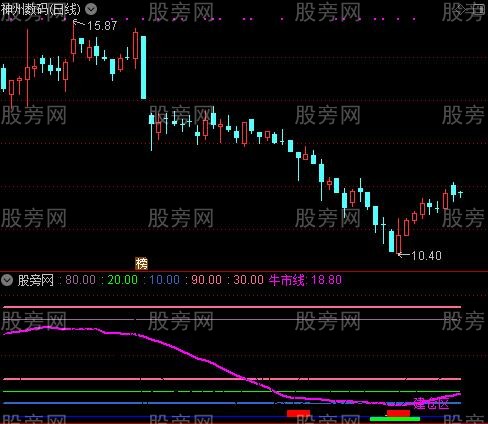This screenshot has width=488, height=424.
Task: Select the 90.00 indicator value
Action: point(206,280)
